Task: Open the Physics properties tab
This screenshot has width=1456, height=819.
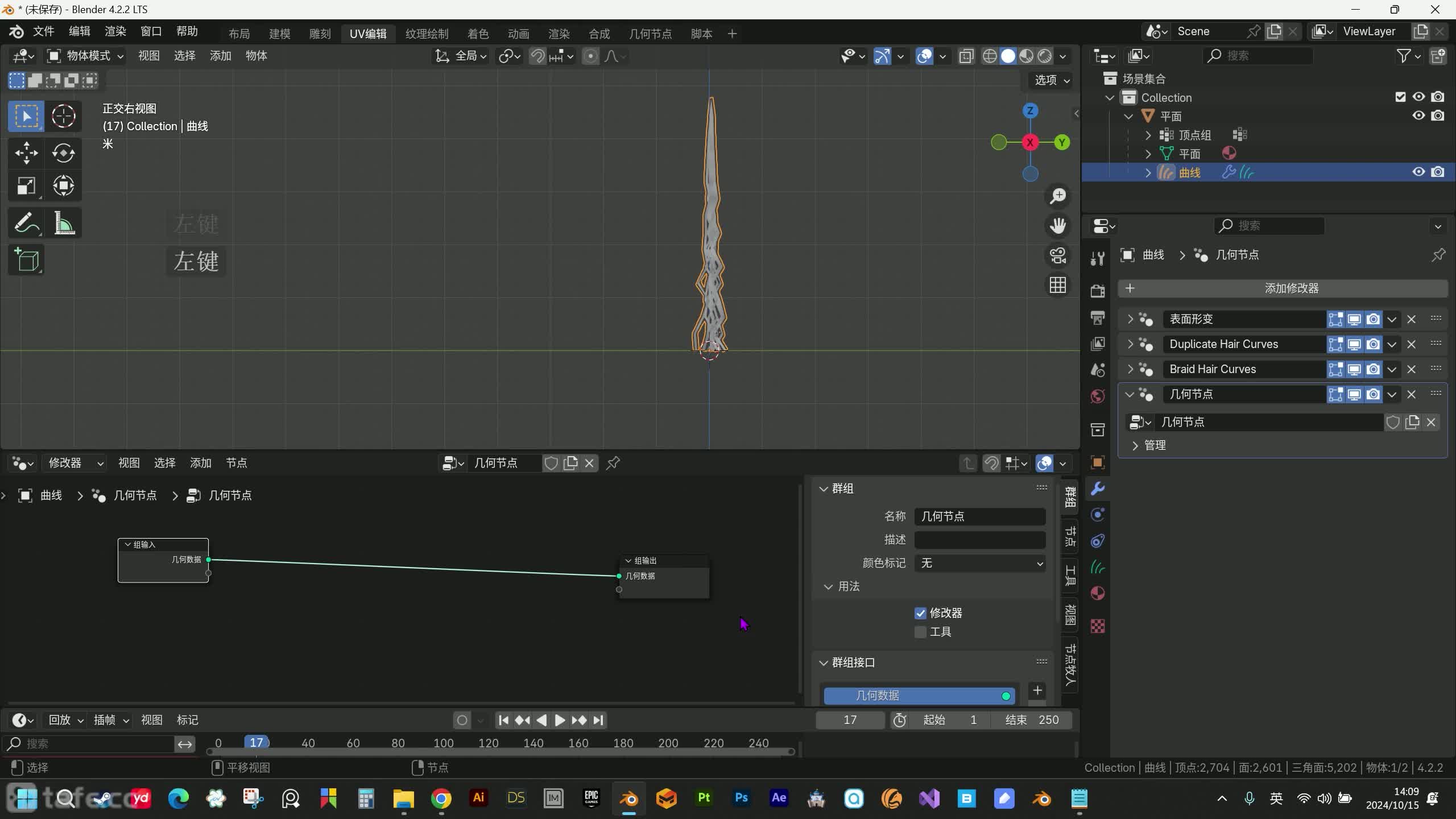Action: click(1098, 515)
